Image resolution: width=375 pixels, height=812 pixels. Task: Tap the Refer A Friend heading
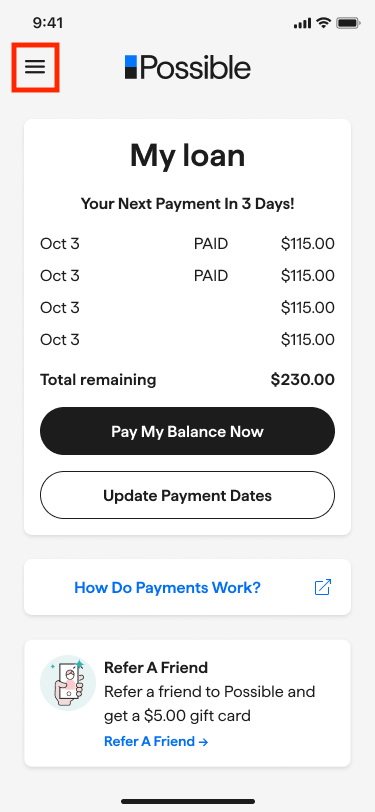pyautogui.click(x=156, y=668)
